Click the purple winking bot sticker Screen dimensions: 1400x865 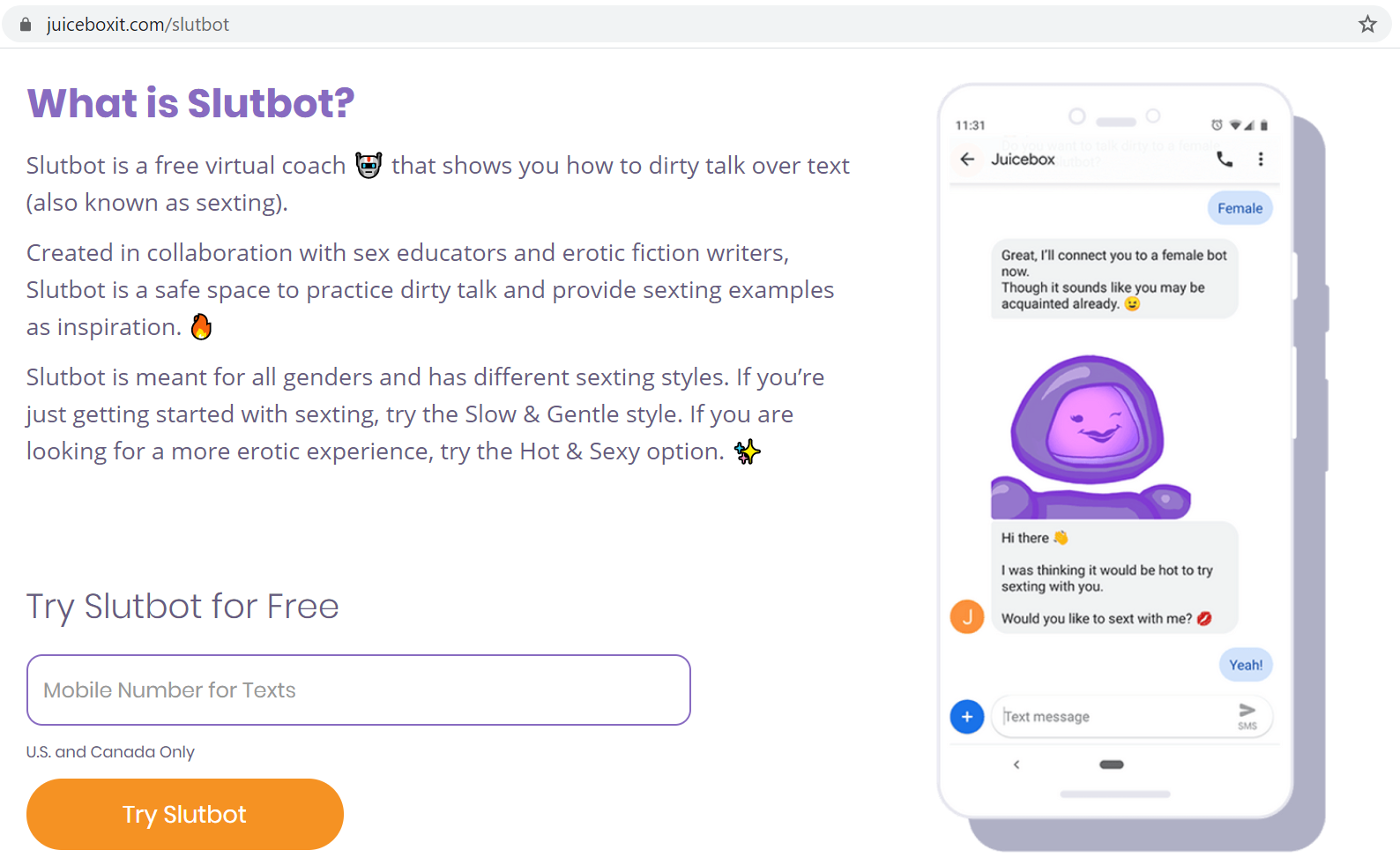[1091, 436]
